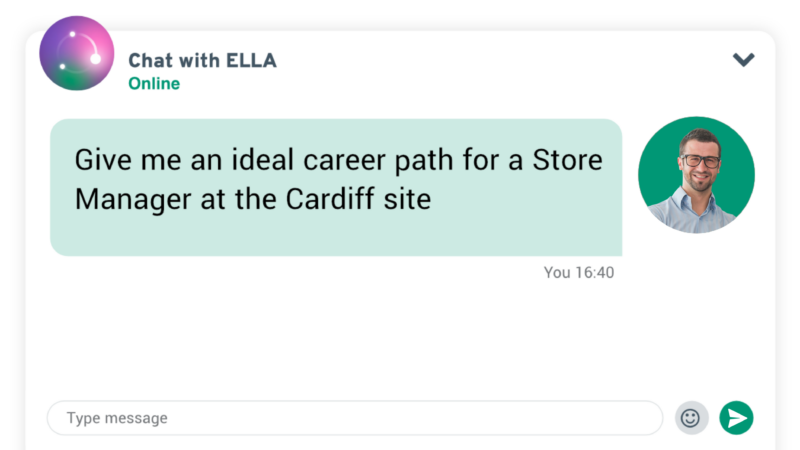Open the emoji picker smiley icon
The height and width of the screenshot is (450, 800).
point(691,418)
